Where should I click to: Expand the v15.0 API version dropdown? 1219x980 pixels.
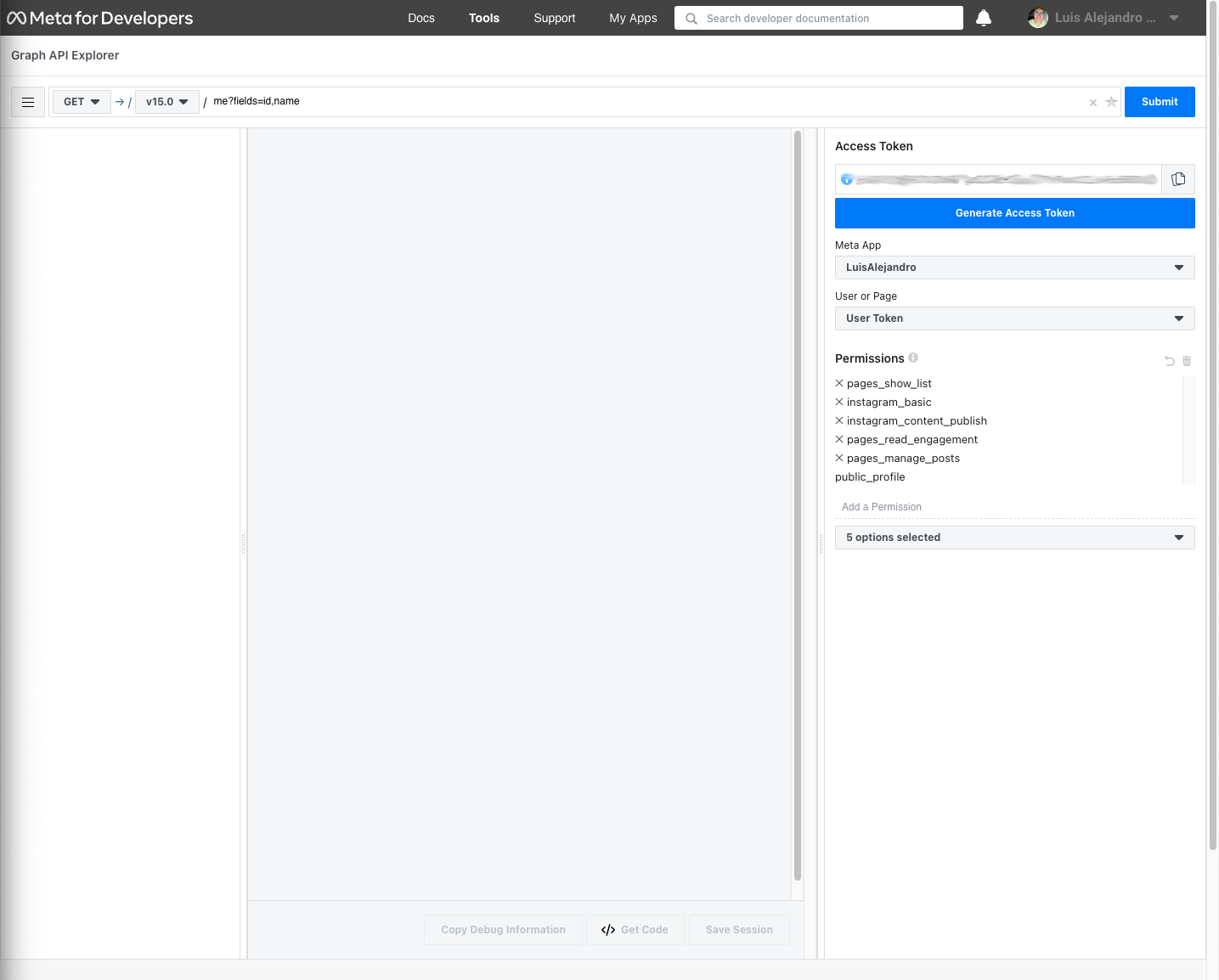tap(167, 102)
